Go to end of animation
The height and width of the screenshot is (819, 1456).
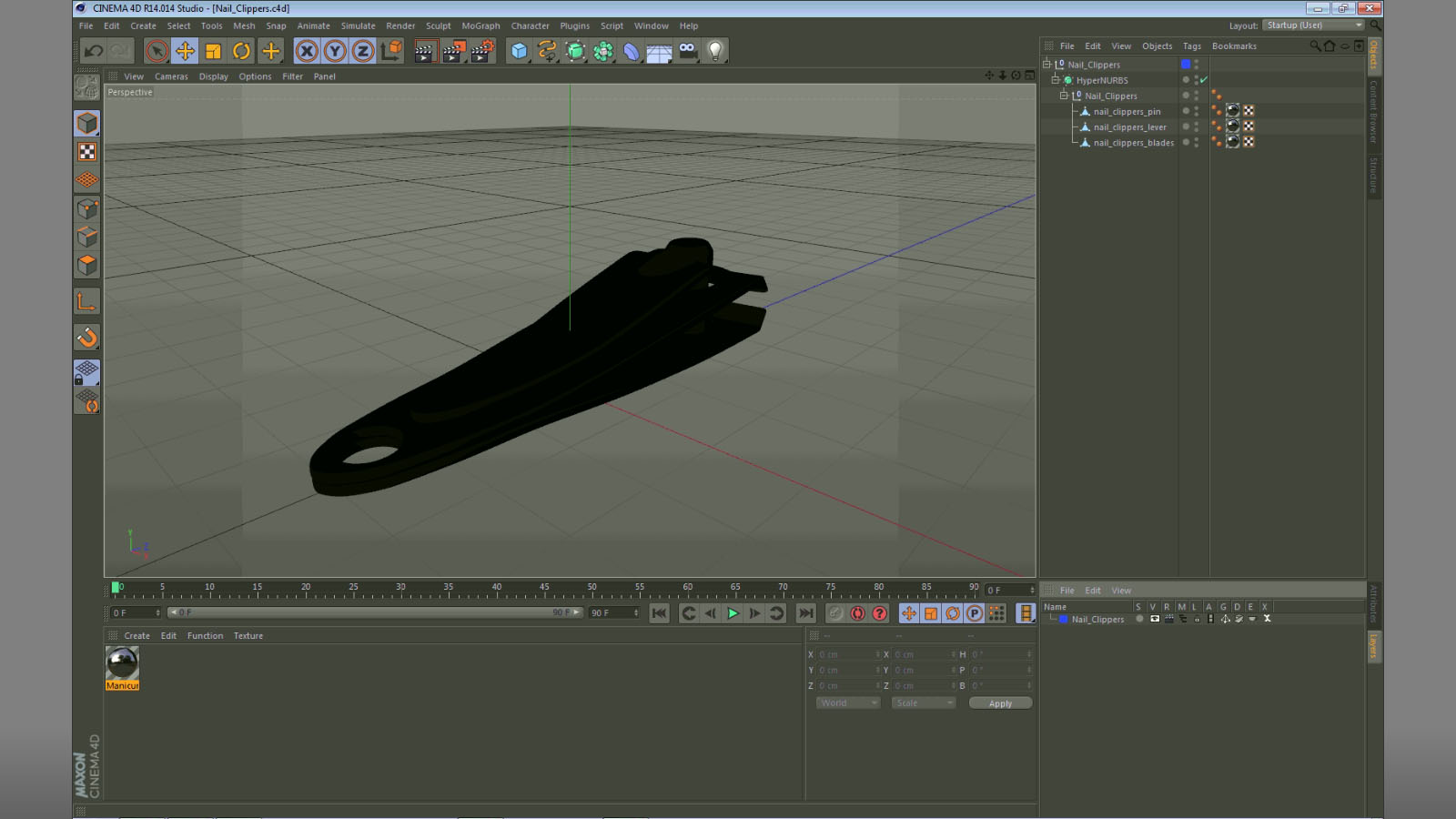click(x=805, y=613)
